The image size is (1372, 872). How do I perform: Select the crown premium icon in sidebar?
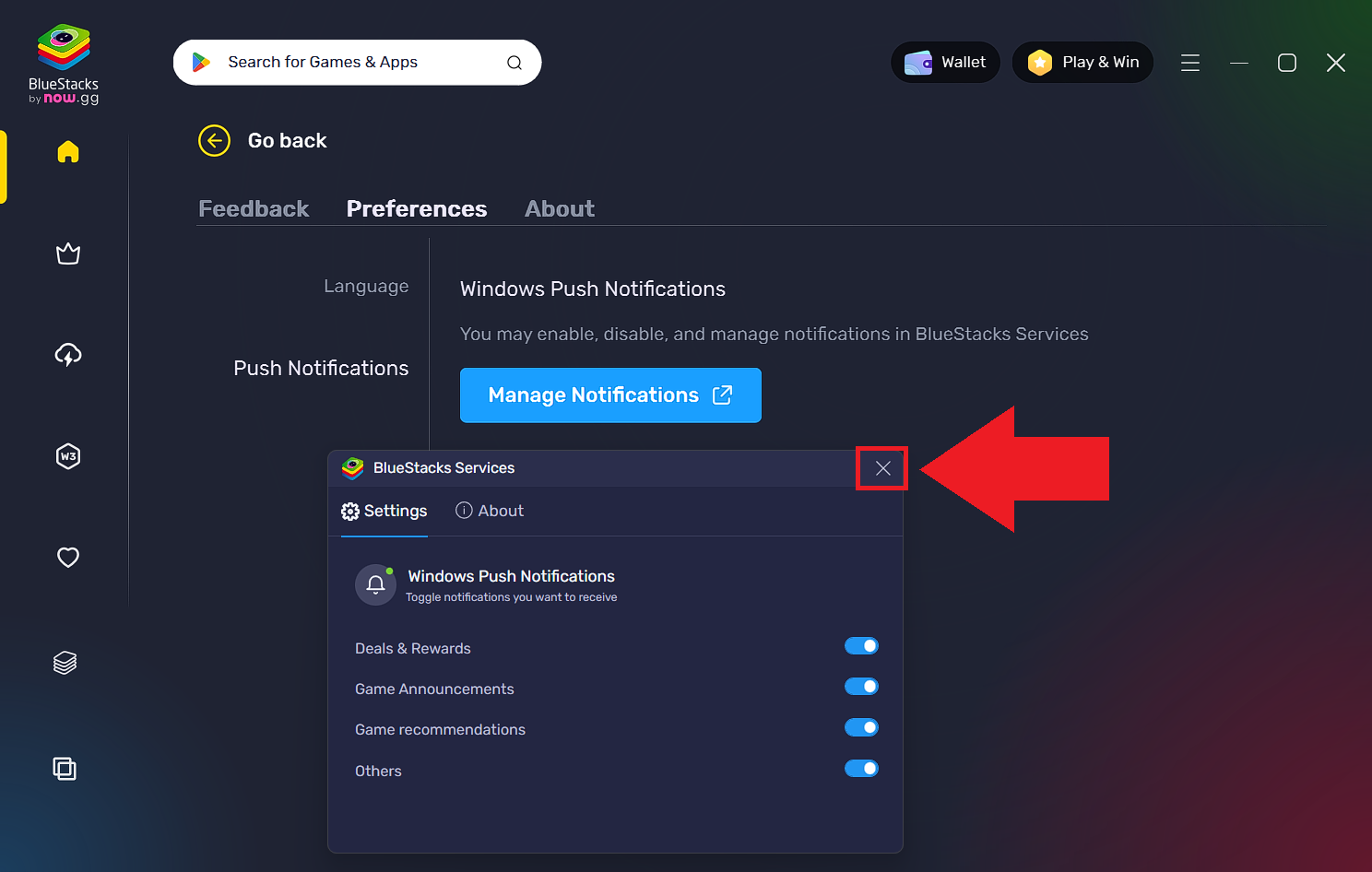point(68,253)
